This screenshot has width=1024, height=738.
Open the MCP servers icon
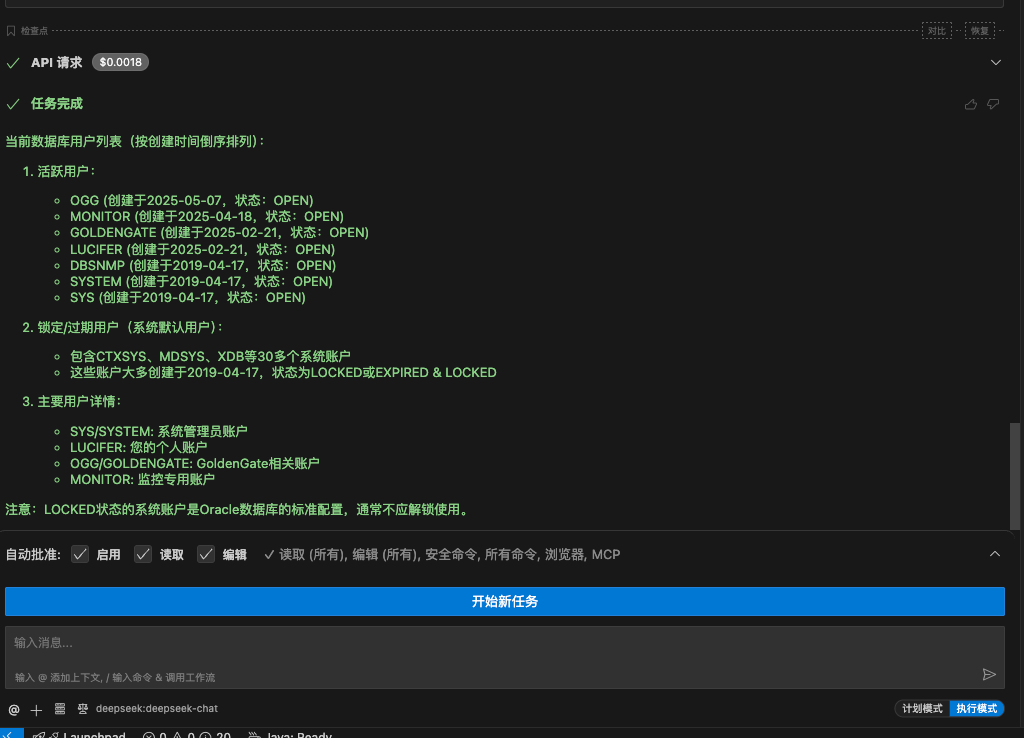tap(59, 709)
